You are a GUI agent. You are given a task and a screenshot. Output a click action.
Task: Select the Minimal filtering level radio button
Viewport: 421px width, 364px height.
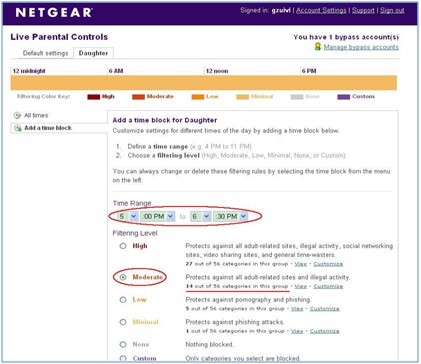[x=123, y=322]
